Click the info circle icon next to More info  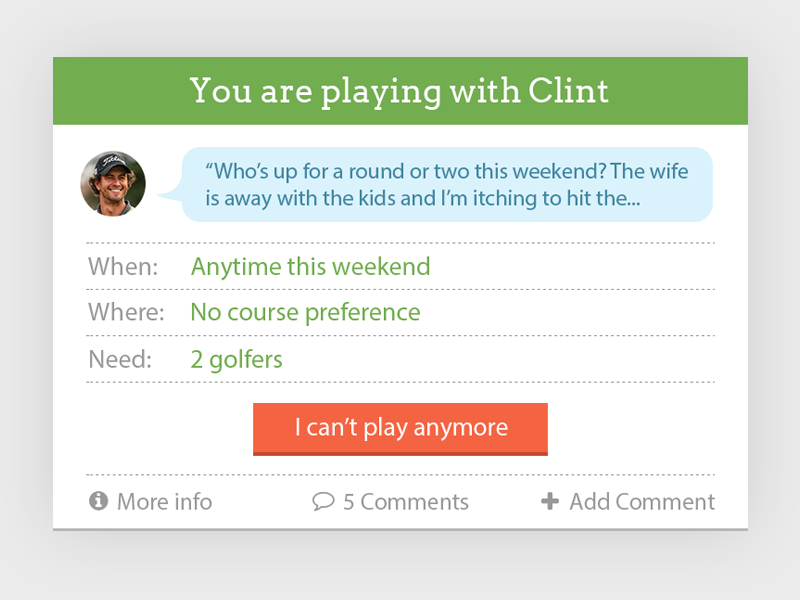point(98,502)
